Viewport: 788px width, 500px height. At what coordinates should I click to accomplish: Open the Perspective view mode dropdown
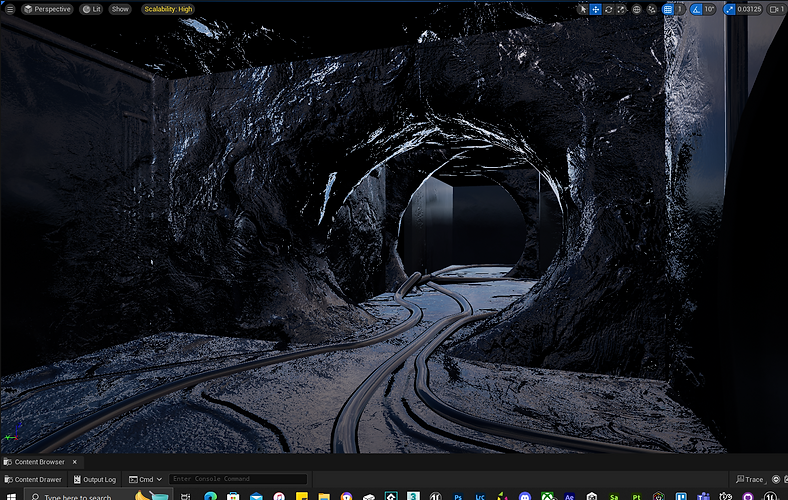[47, 9]
